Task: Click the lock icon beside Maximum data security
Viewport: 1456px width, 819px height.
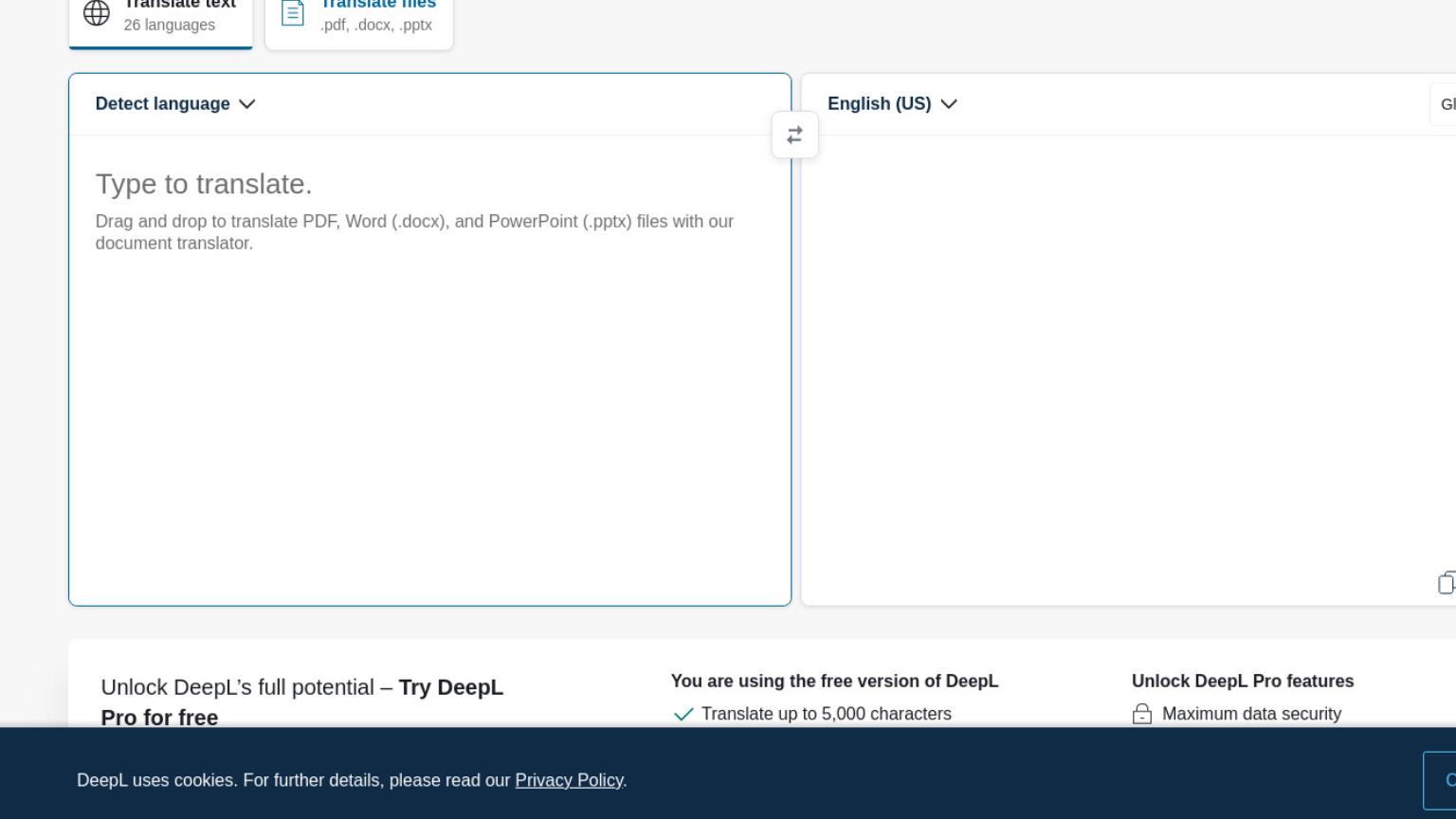Action: coord(1142,714)
